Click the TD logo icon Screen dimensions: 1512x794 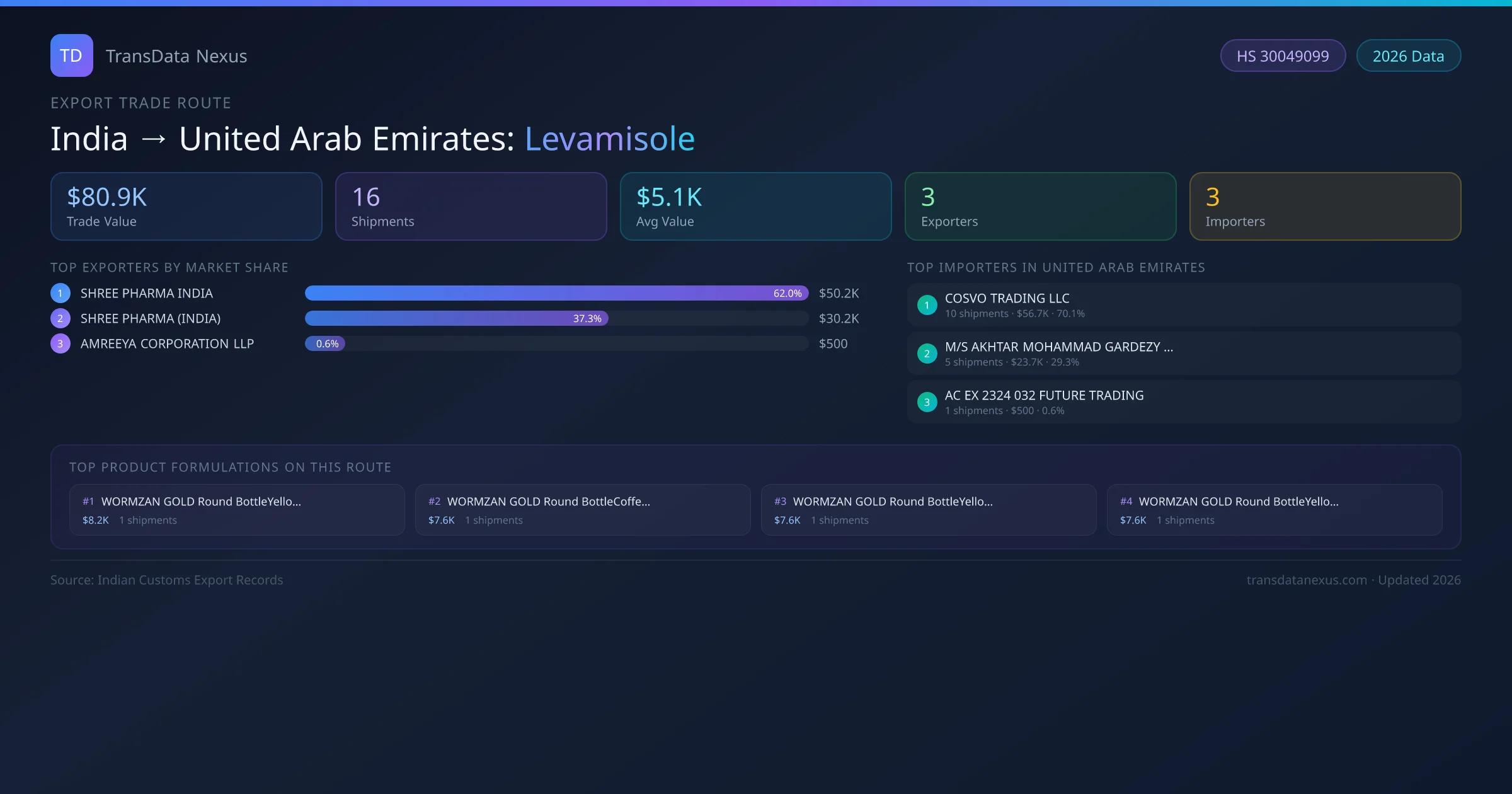pyautogui.click(x=71, y=55)
